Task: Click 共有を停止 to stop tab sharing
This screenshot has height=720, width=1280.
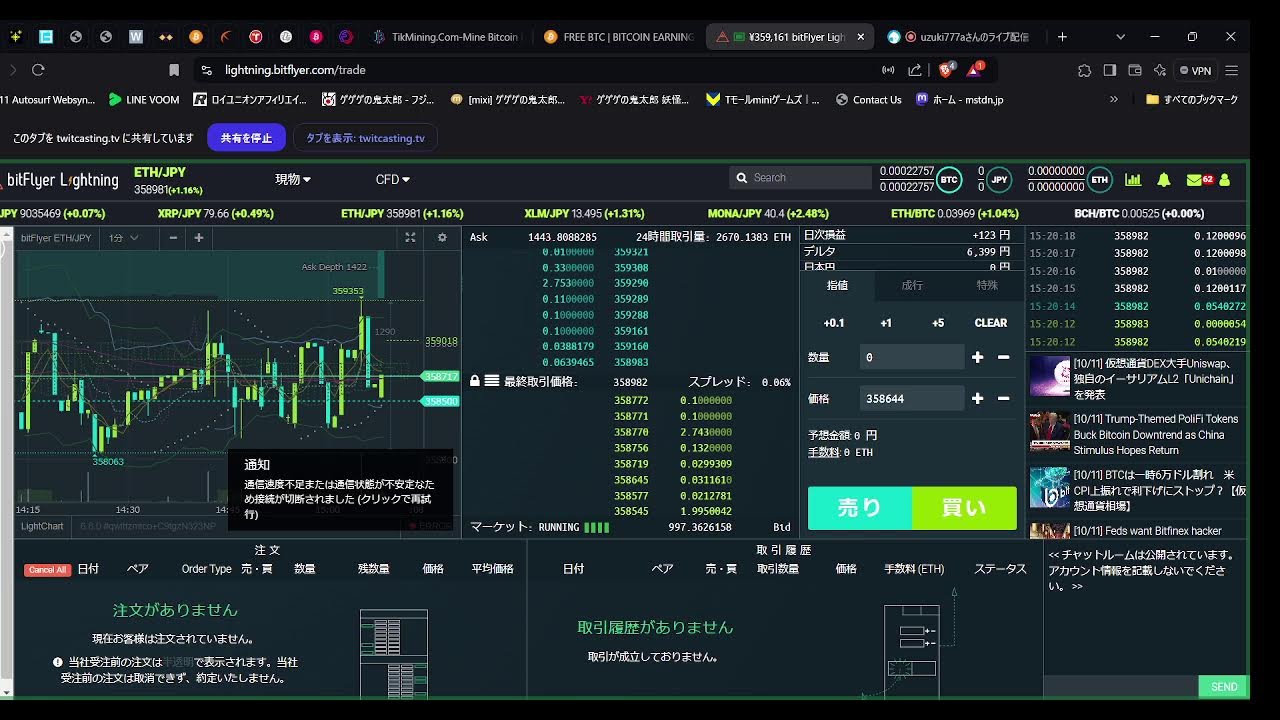Action: pyautogui.click(x=246, y=138)
